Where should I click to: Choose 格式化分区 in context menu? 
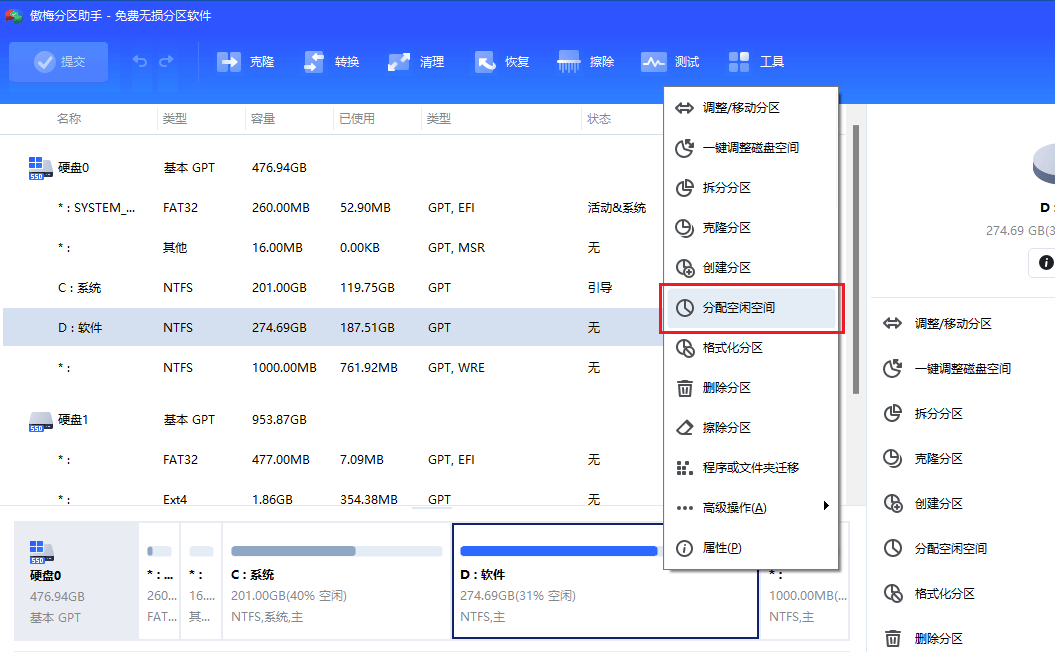click(x=751, y=348)
